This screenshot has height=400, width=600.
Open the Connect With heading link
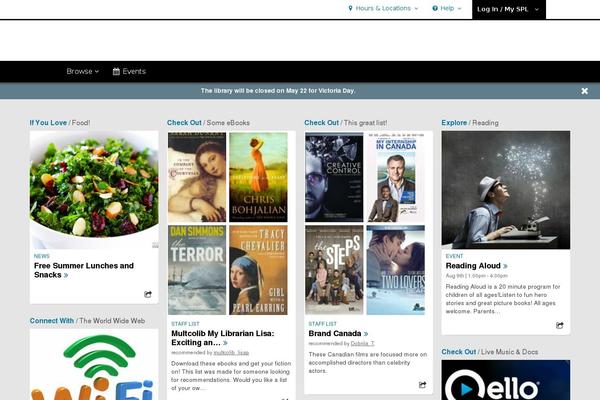(x=52, y=321)
